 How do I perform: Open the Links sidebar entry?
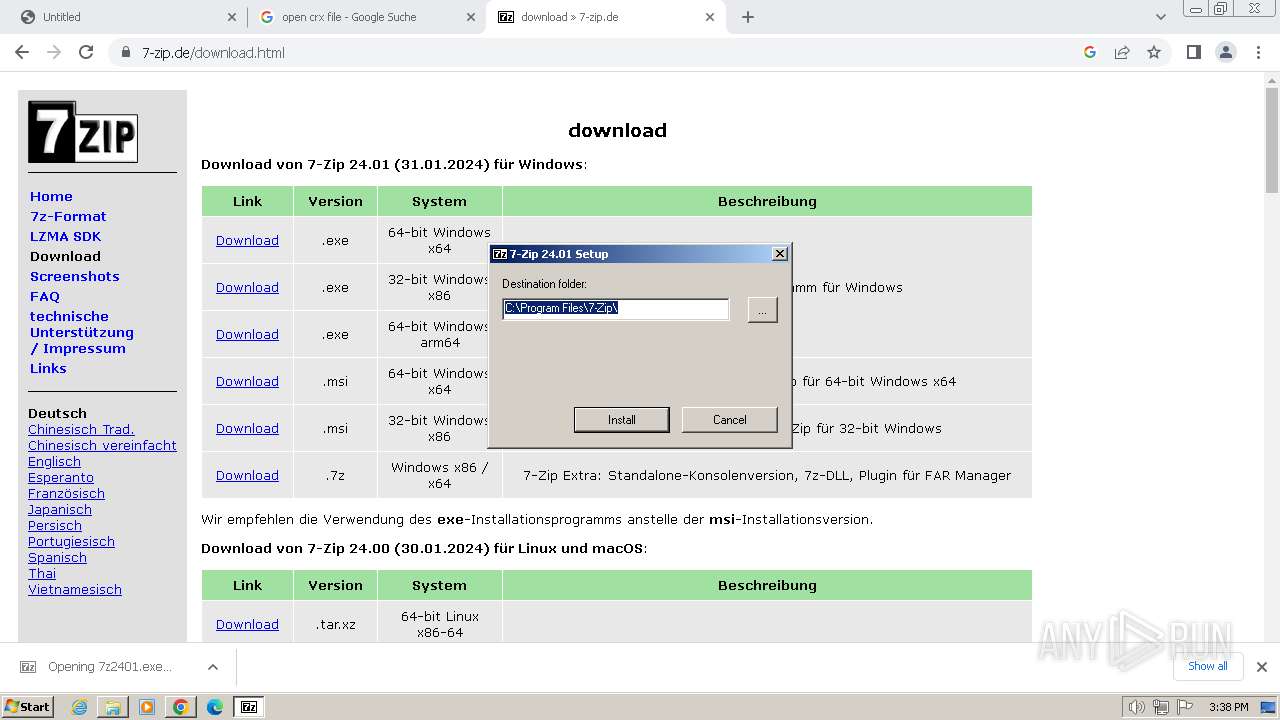click(48, 368)
